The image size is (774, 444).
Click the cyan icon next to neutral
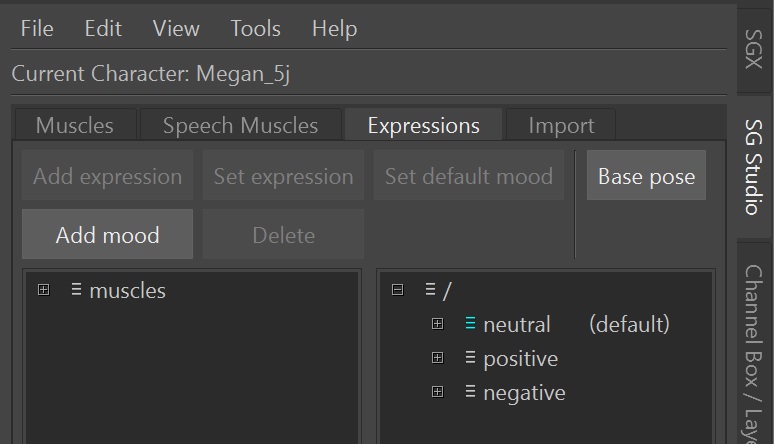click(470, 324)
